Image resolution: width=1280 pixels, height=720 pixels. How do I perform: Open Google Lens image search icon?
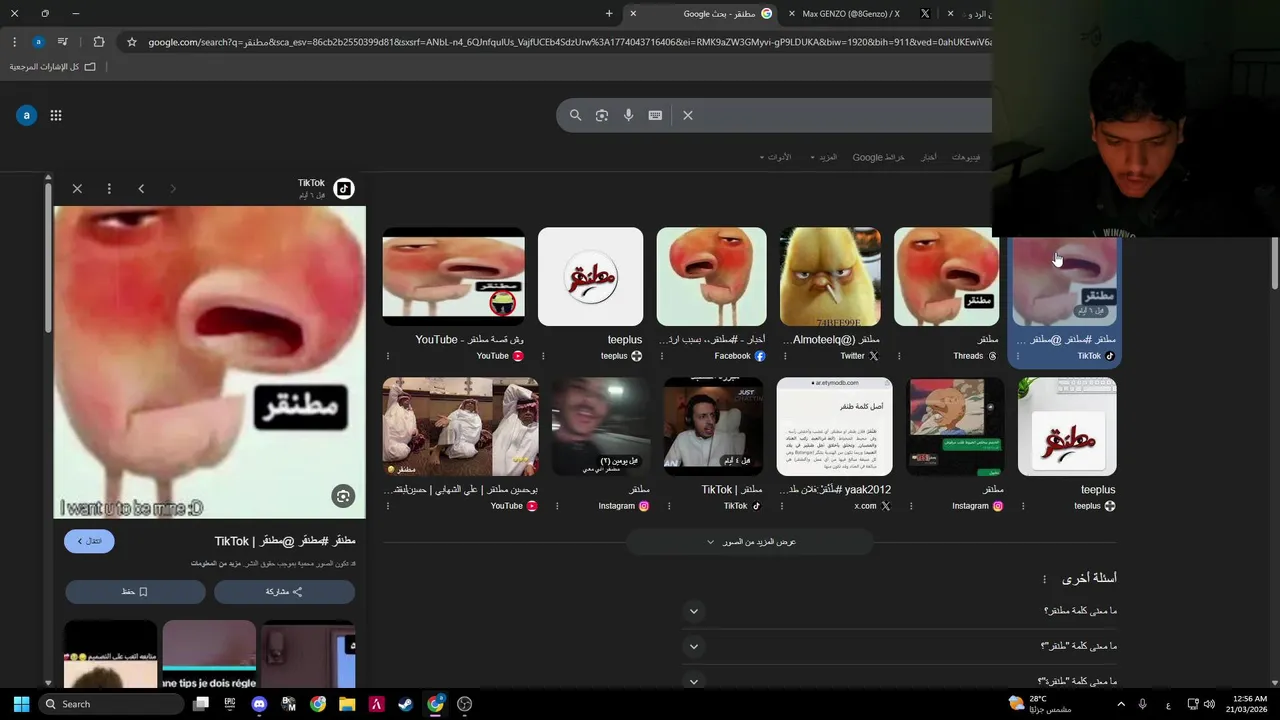click(602, 115)
